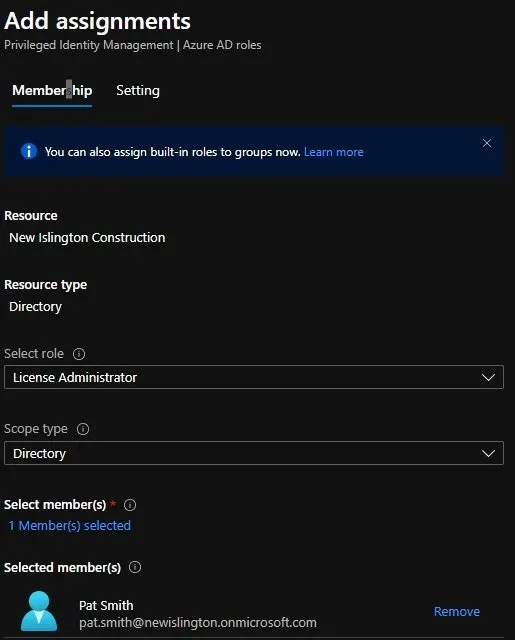Click the info icon beside Select member(s)
The width and height of the screenshot is (515, 640).
click(130, 505)
